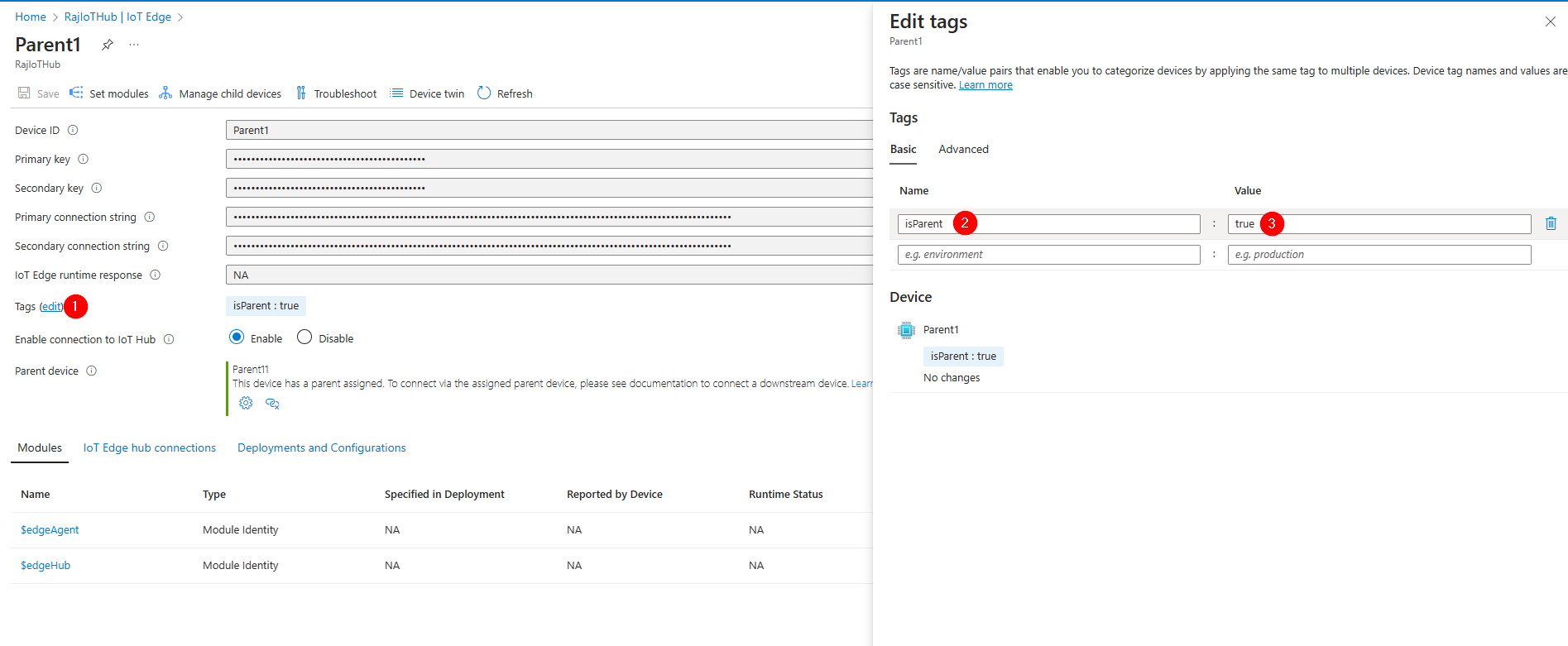Close the Edit tags panel

(1551, 22)
